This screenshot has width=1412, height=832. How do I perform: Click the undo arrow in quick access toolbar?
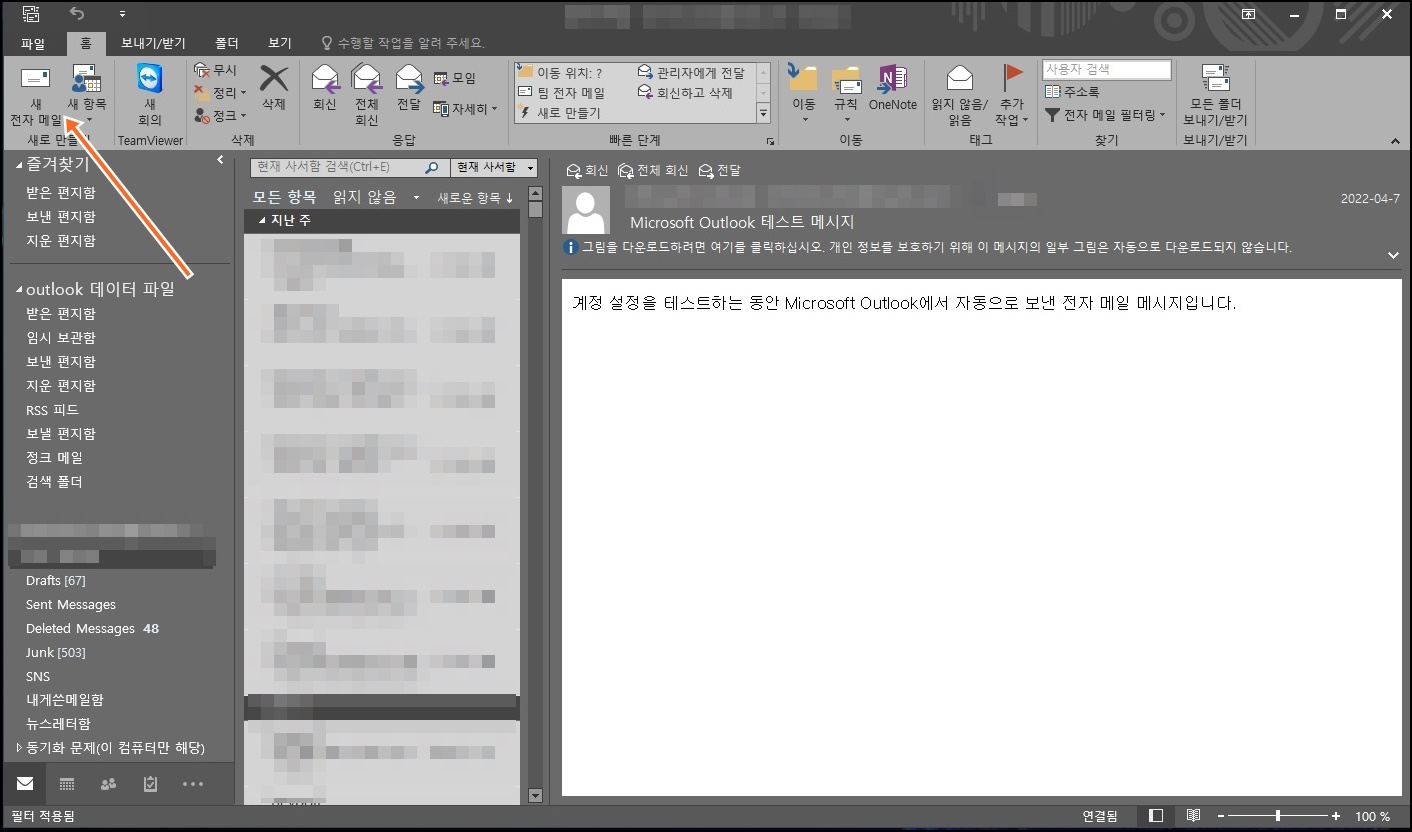click(x=78, y=13)
